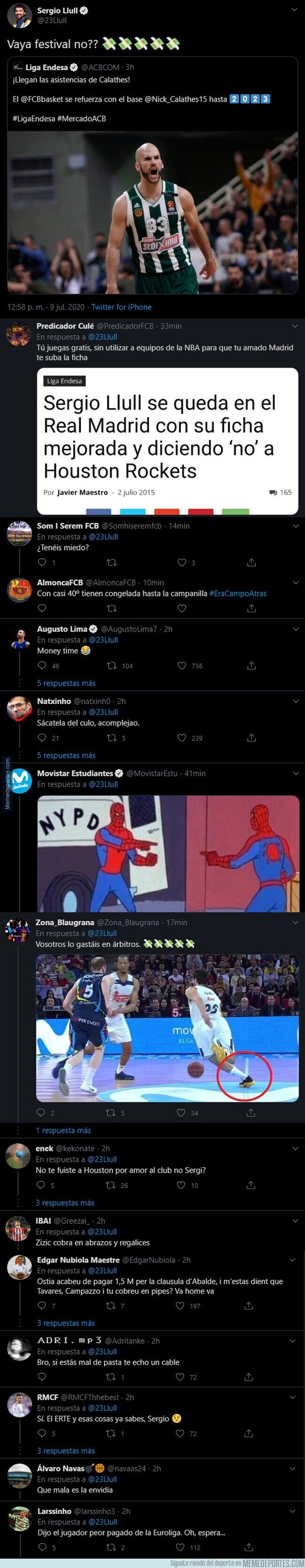Open dropdown arrow on Predicador Culé's tweet
Screen dimensions: 305x1568
coord(295,326)
